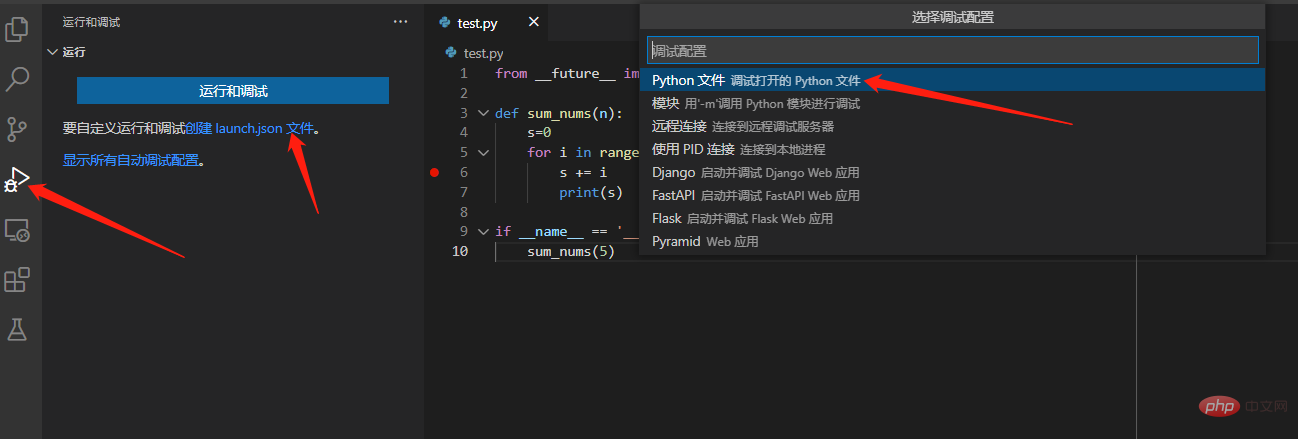This screenshot has height=439, width=1298.
Task: Focus the 调试配置 search input field
Action: pos(951,50)
